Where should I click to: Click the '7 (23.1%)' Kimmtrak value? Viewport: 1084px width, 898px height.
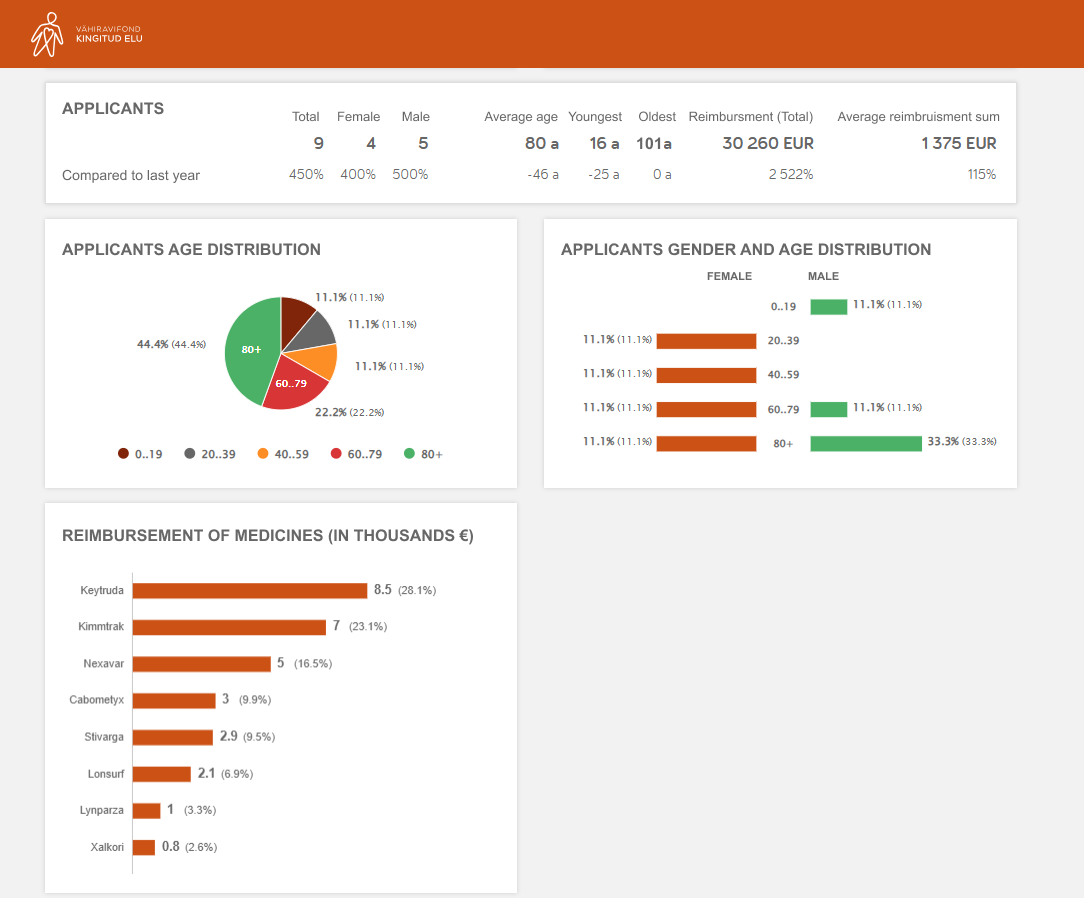pyautogui.click(x=359, y=626)
